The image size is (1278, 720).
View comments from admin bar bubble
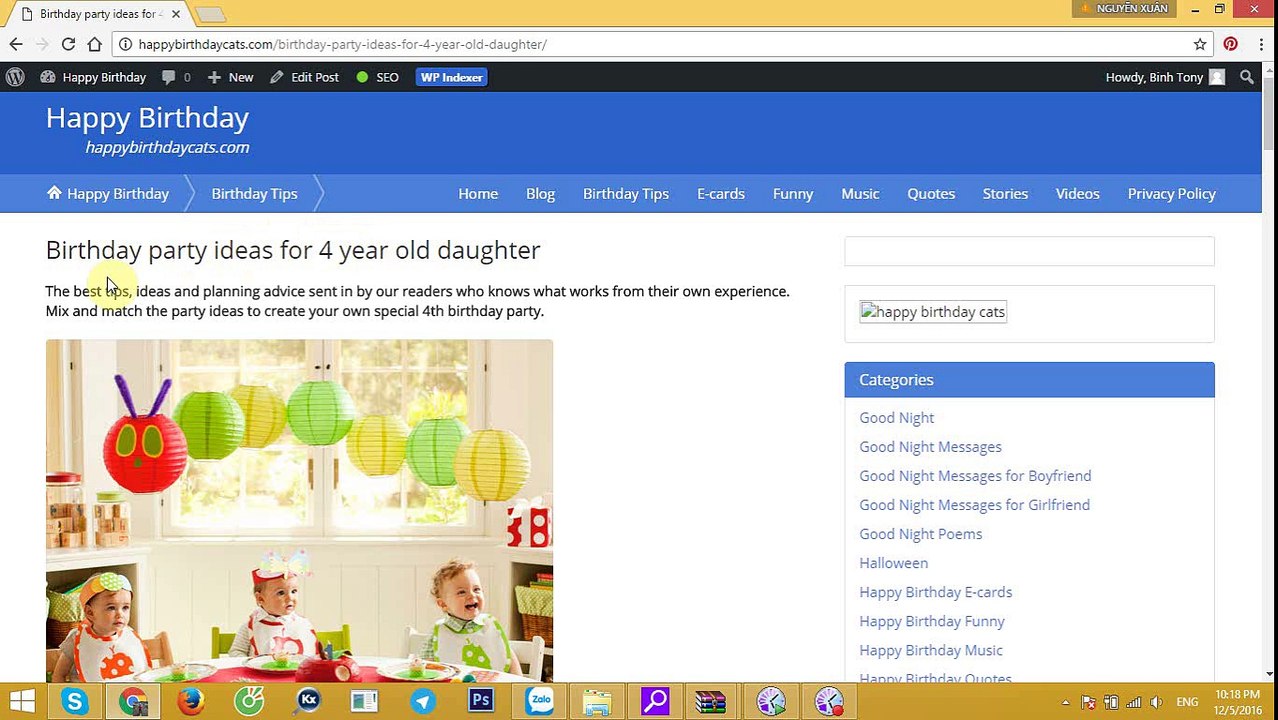click(x=176, y=77)
